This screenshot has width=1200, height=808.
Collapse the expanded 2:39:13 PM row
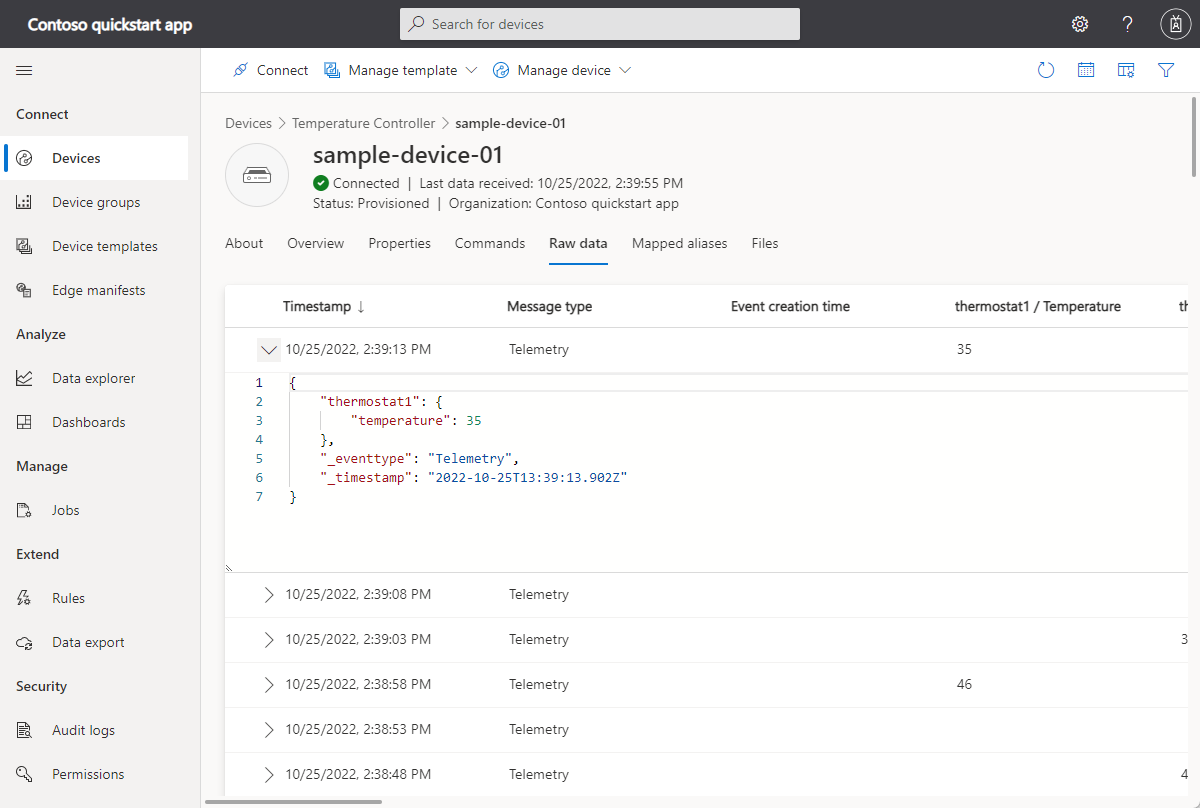(x=268, y=350)
